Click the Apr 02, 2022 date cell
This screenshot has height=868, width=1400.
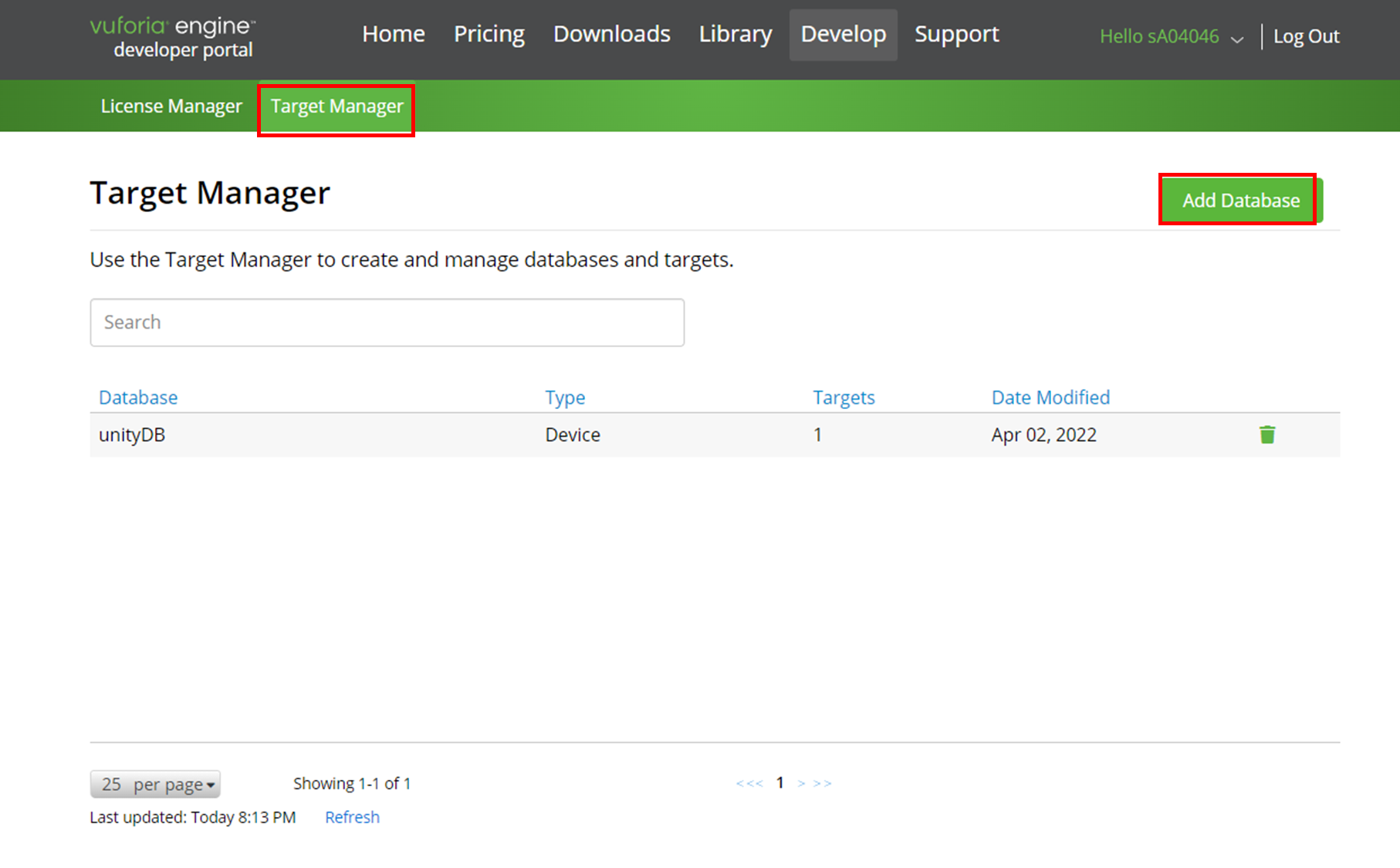1043,434
